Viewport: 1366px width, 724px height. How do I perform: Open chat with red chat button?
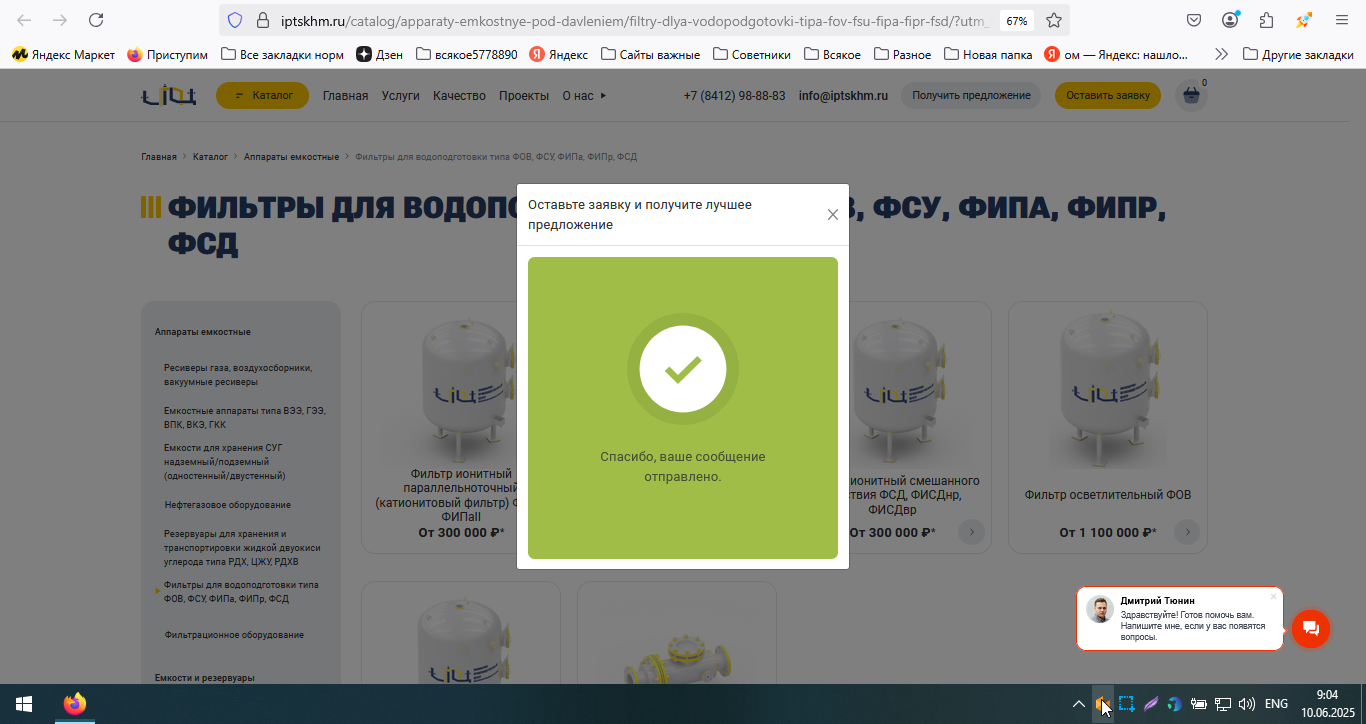(1311, 628)
